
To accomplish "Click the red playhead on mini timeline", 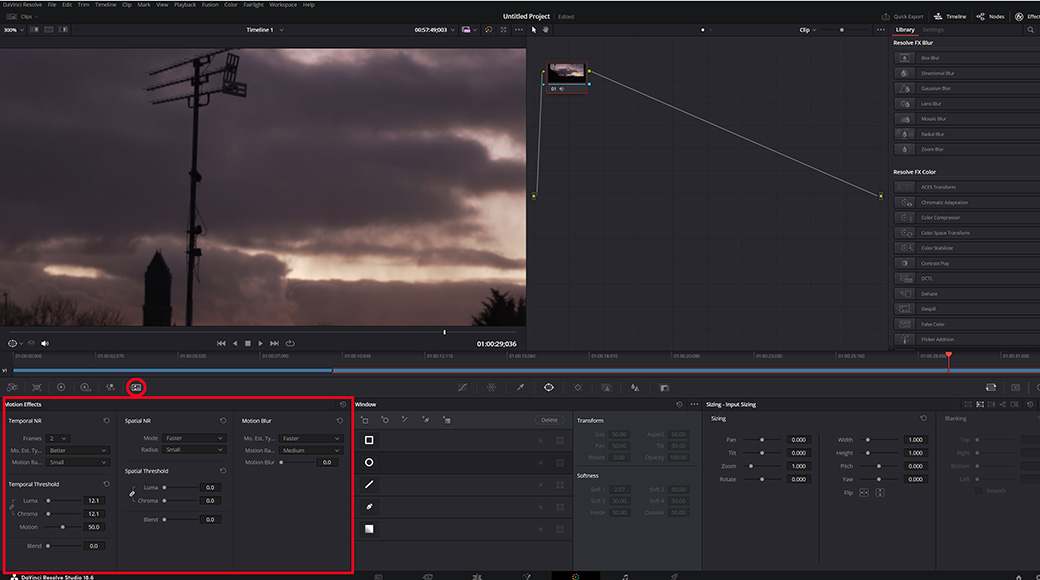I will click(x=948, y=356).
